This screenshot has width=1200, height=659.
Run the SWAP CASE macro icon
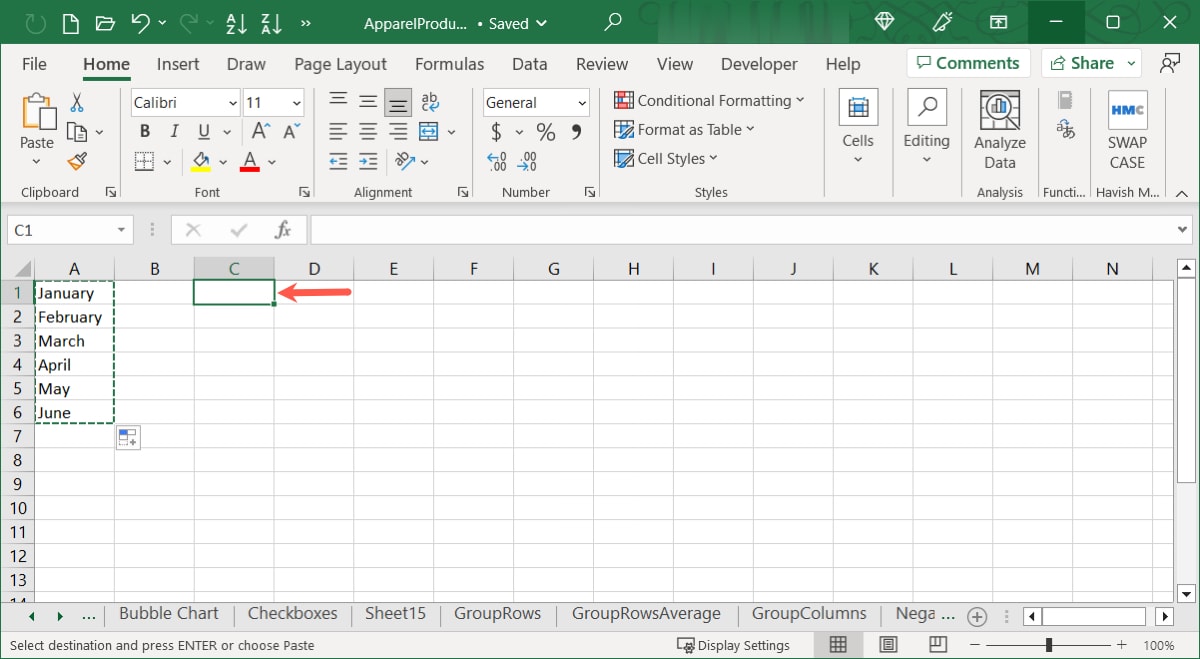(x=1127, y=112)
